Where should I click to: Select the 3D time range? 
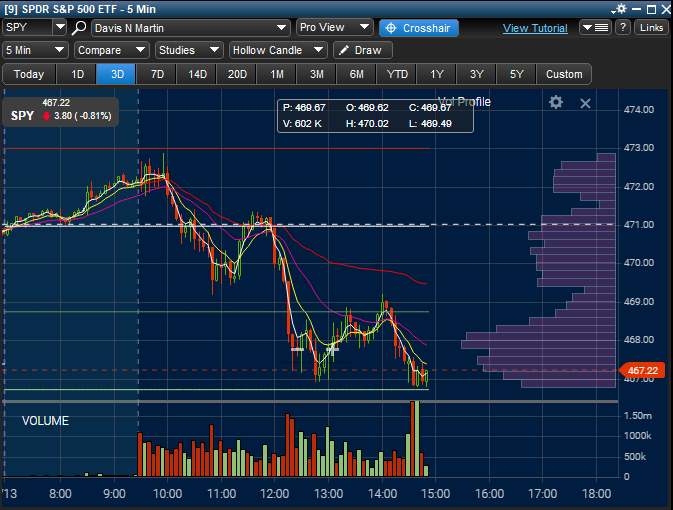pos(117,74)
